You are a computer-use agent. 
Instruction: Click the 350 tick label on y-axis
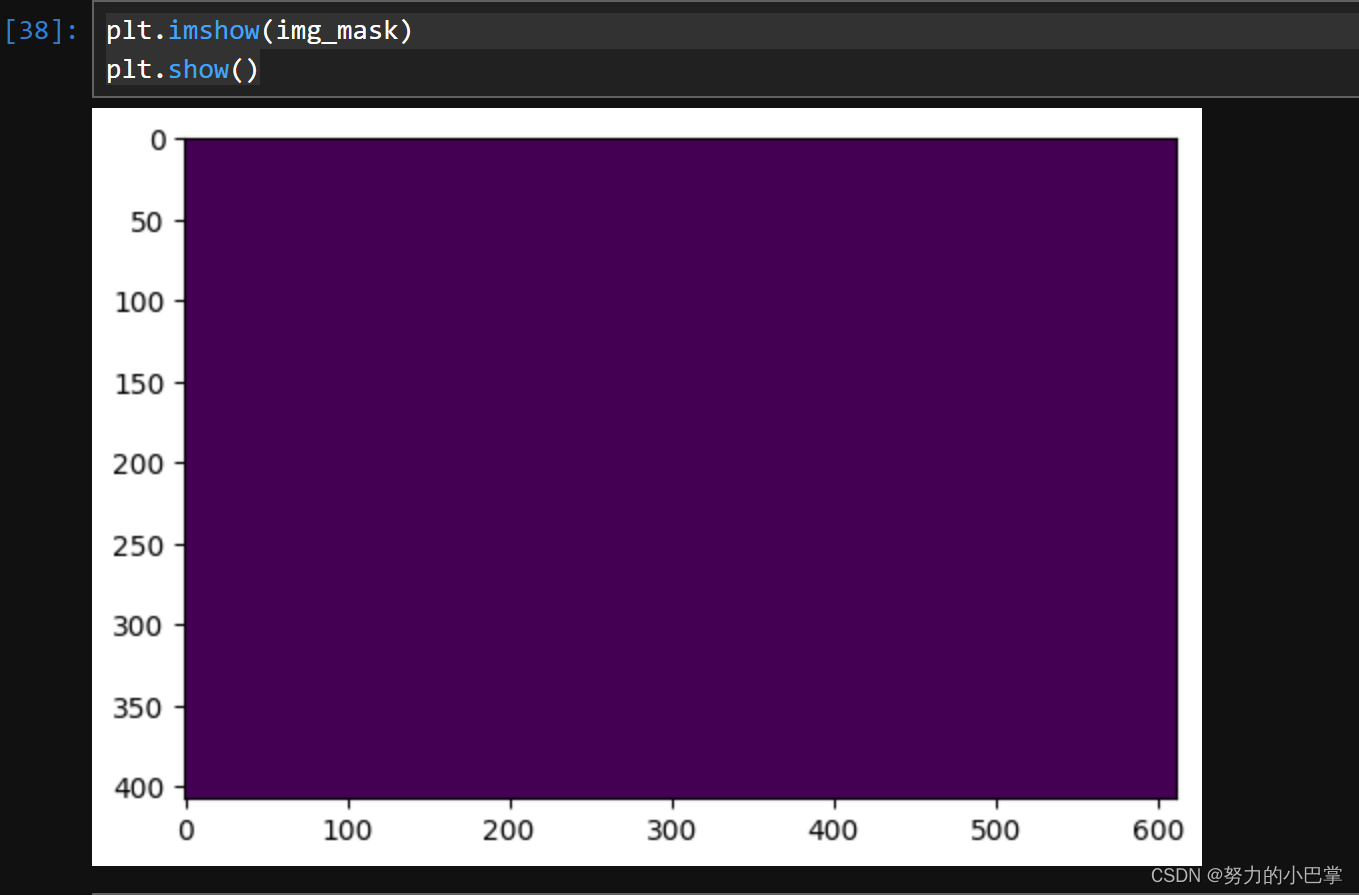pos(139,707)
